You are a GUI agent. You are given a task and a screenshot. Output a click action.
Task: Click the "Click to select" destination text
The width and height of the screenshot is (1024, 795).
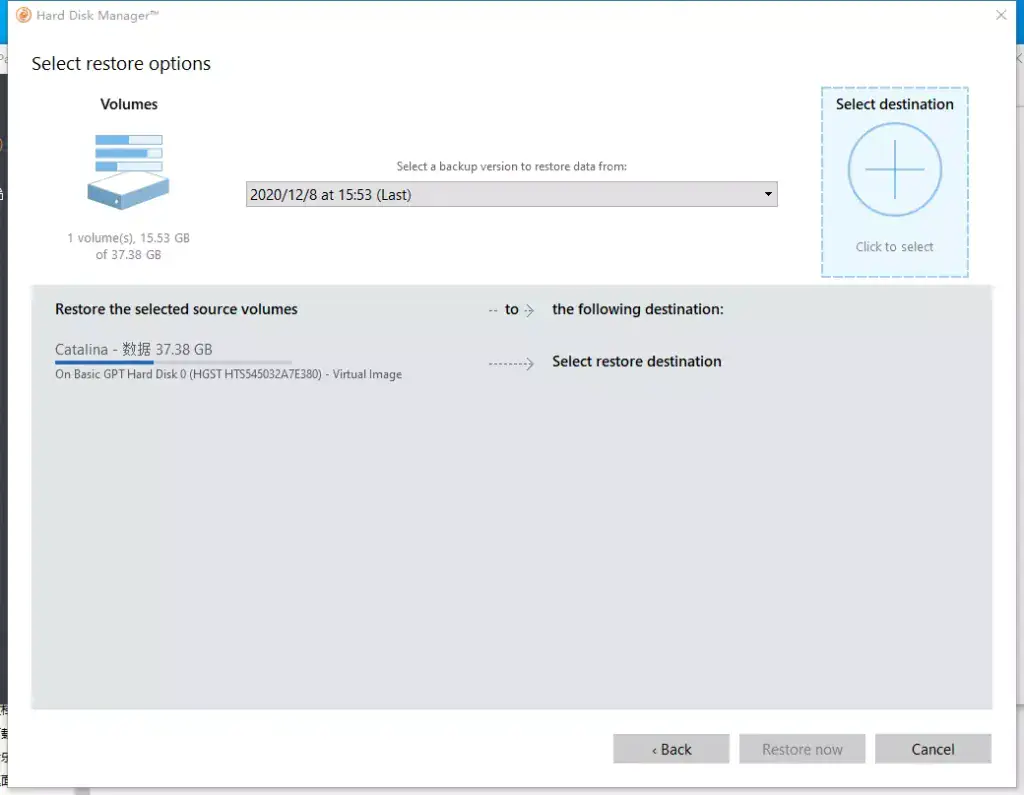[894, 247]
